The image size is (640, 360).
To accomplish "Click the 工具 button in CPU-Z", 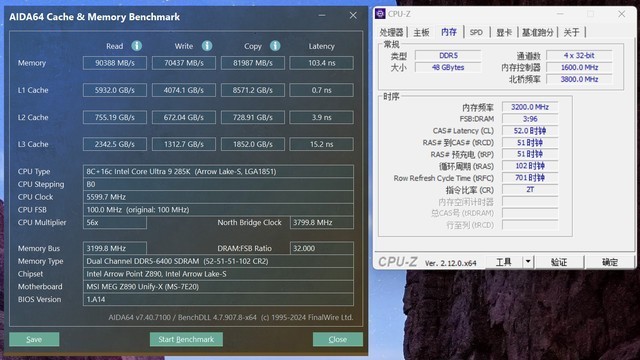I will pyautogui.click(x=503, y=262).
